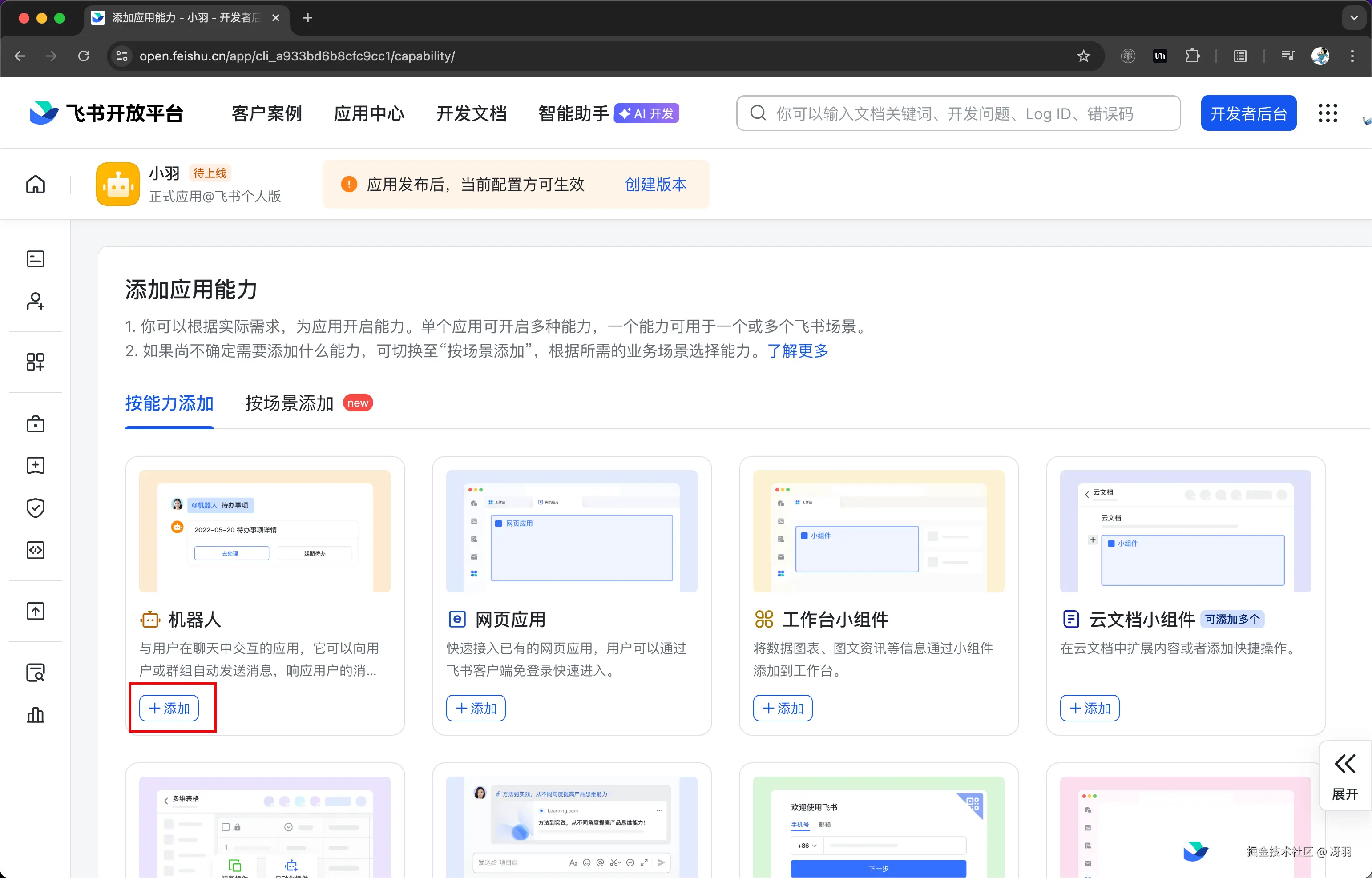Open the version publish upload icon
Viewport: 1372px width, 878px height.
(x=35, y=611)
